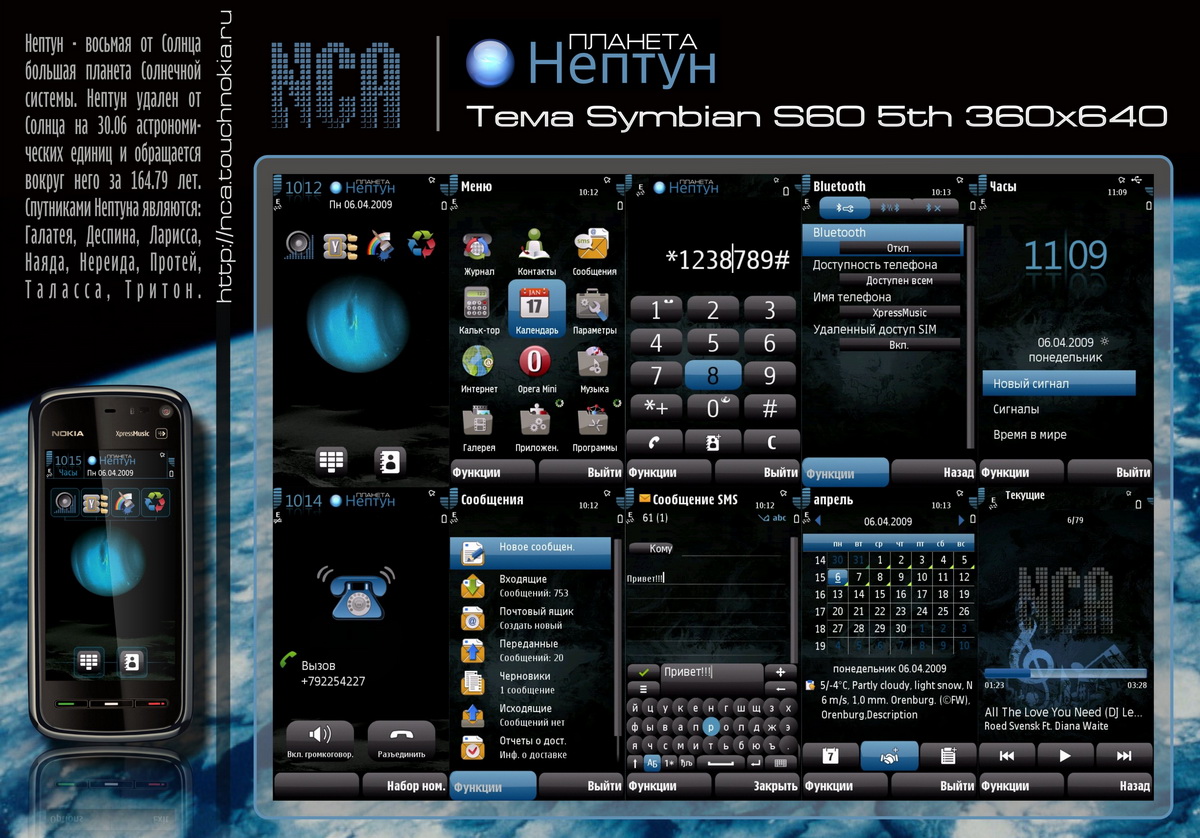Launch Opera Mini icon
The width and height of the screenshot is (1200, 838).
(537, 361)
